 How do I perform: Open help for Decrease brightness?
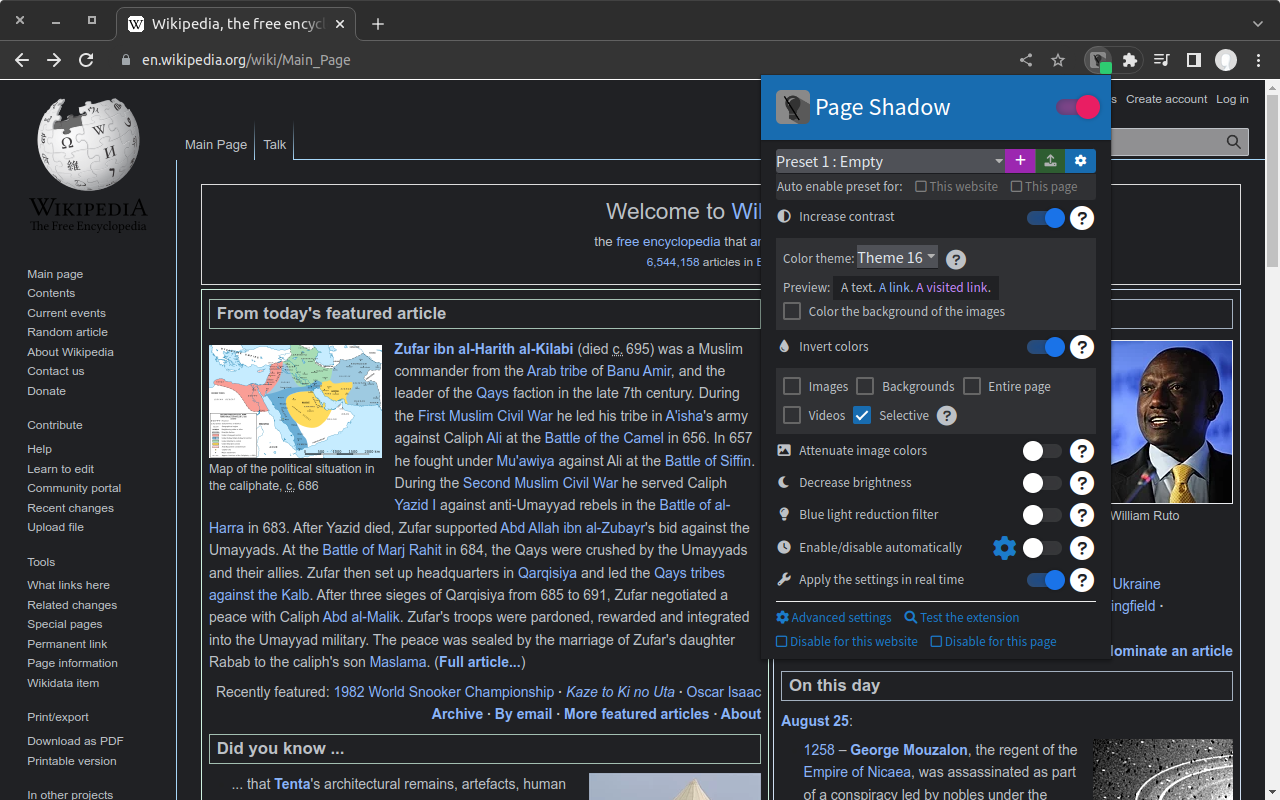tap(1081, 483)
